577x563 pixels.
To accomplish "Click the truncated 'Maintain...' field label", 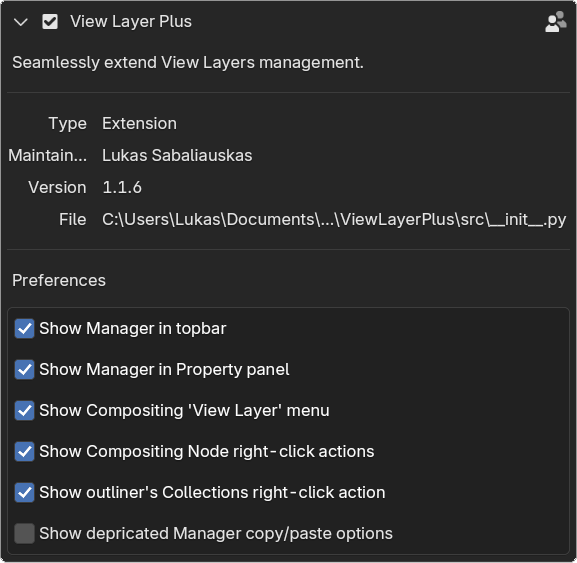I will (x=47, y=155).
